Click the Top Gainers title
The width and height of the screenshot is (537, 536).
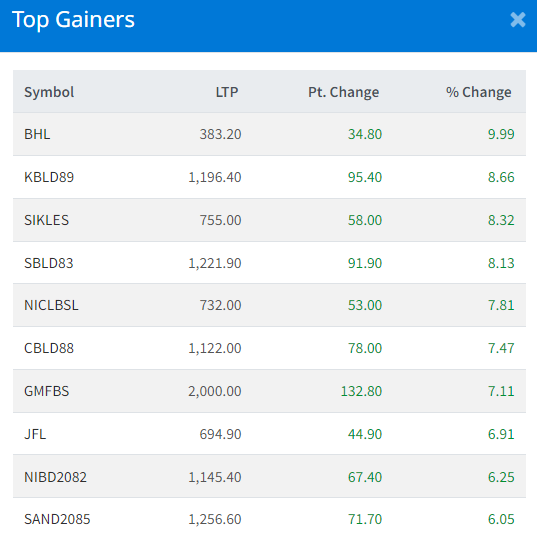click(x=73, y=20)
